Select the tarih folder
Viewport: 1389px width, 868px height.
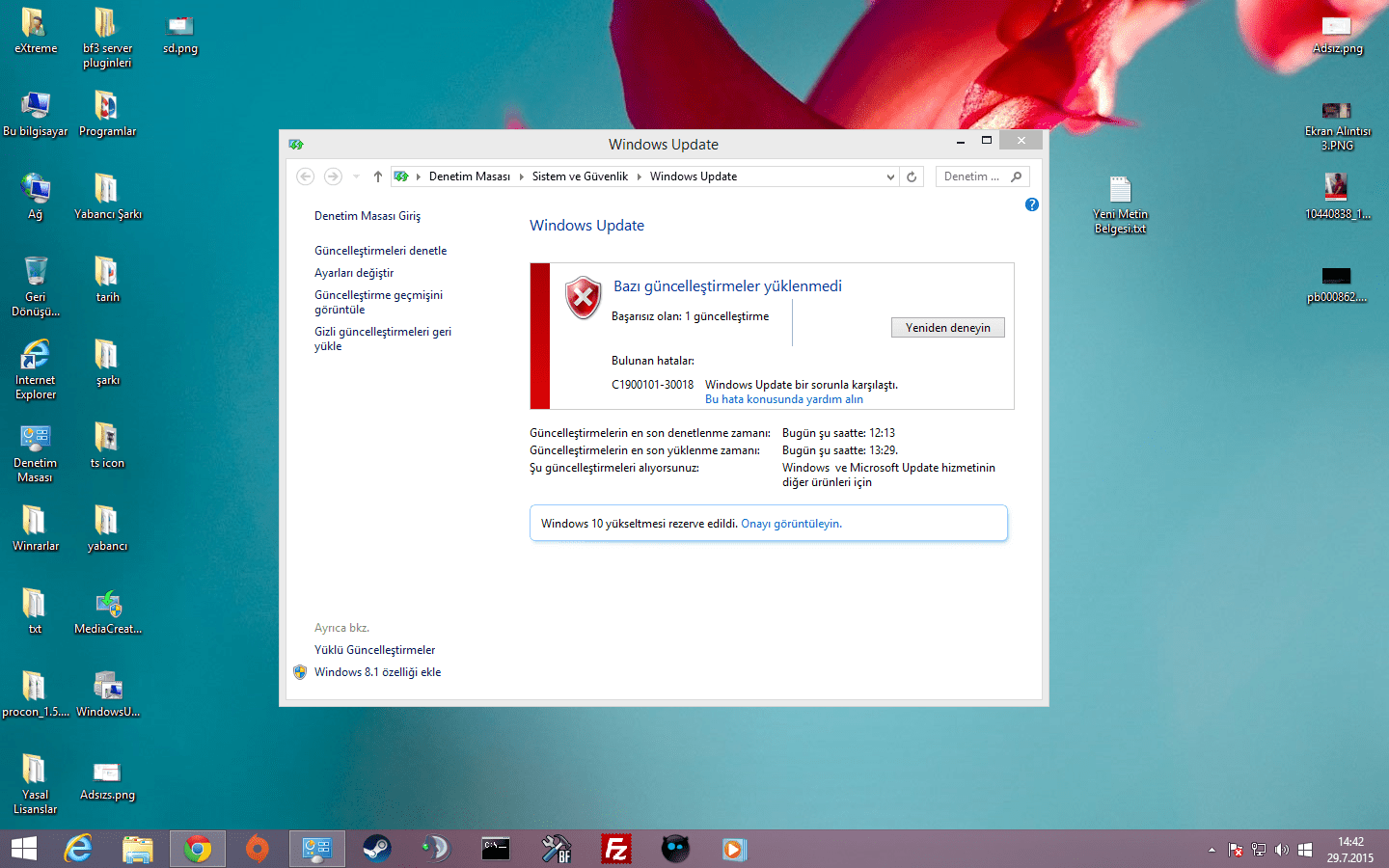pos(107,280)
